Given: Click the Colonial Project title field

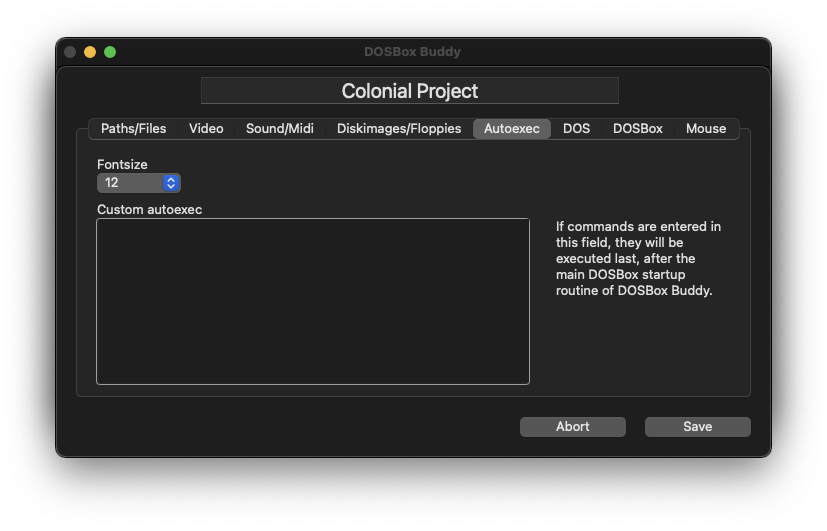Looking at the screenshot, I should (x=410, y=91).
